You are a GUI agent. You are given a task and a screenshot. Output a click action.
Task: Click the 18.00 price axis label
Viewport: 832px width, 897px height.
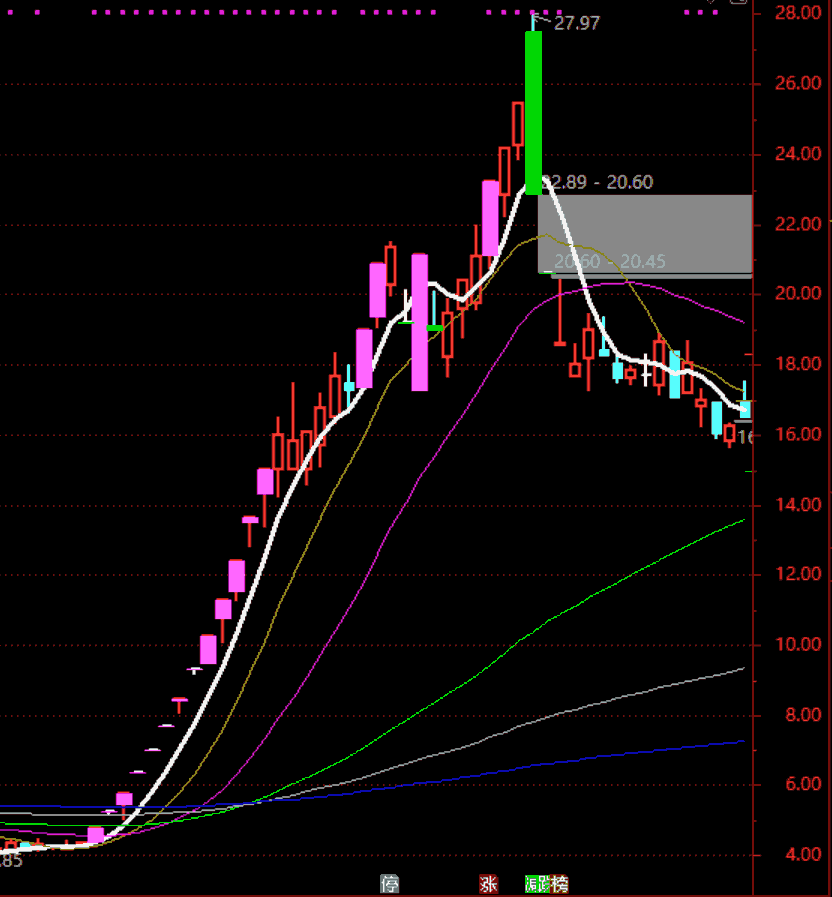[798, 364]
